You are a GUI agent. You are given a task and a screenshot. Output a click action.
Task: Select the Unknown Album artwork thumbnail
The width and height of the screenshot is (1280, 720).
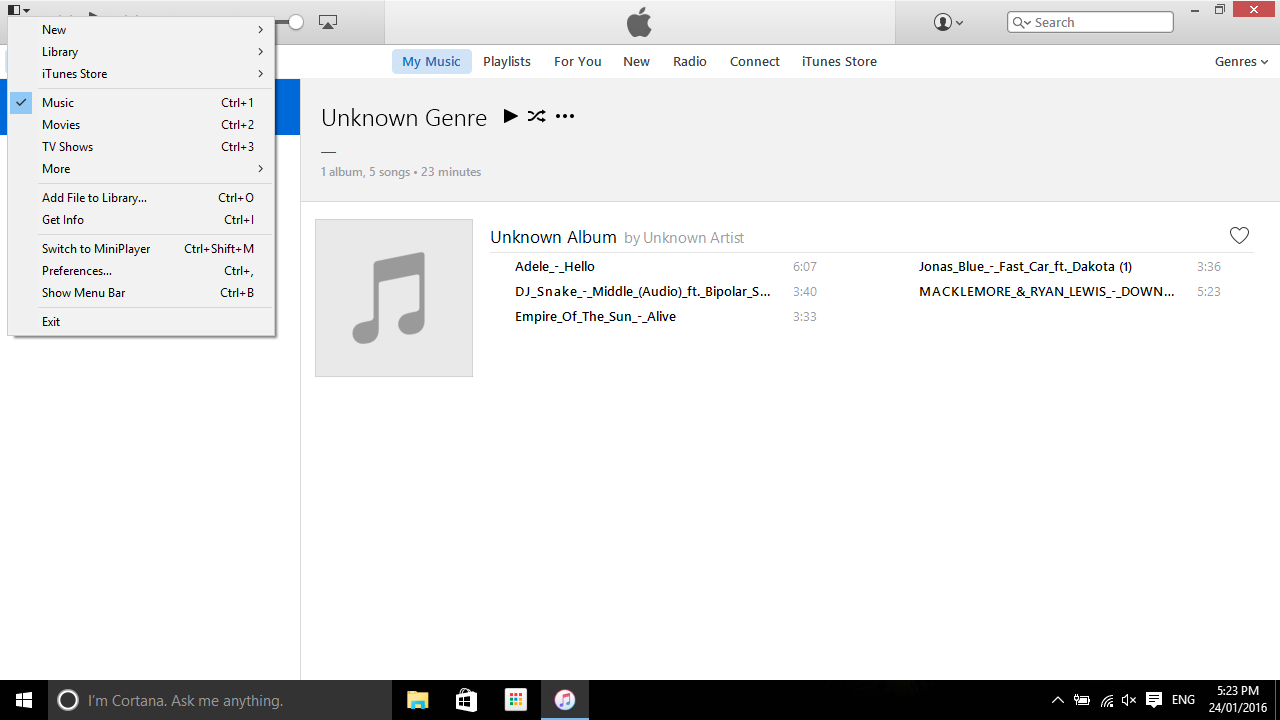coord(394,298)
